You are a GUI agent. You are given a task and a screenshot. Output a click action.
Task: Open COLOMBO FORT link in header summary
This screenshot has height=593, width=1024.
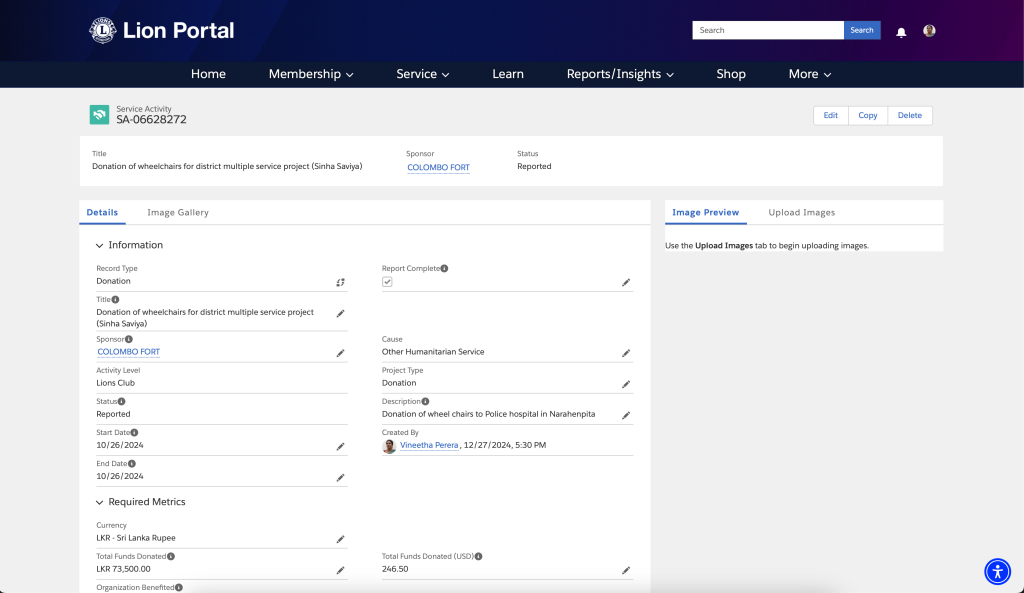pyautogui.click(x=438, y=167)
